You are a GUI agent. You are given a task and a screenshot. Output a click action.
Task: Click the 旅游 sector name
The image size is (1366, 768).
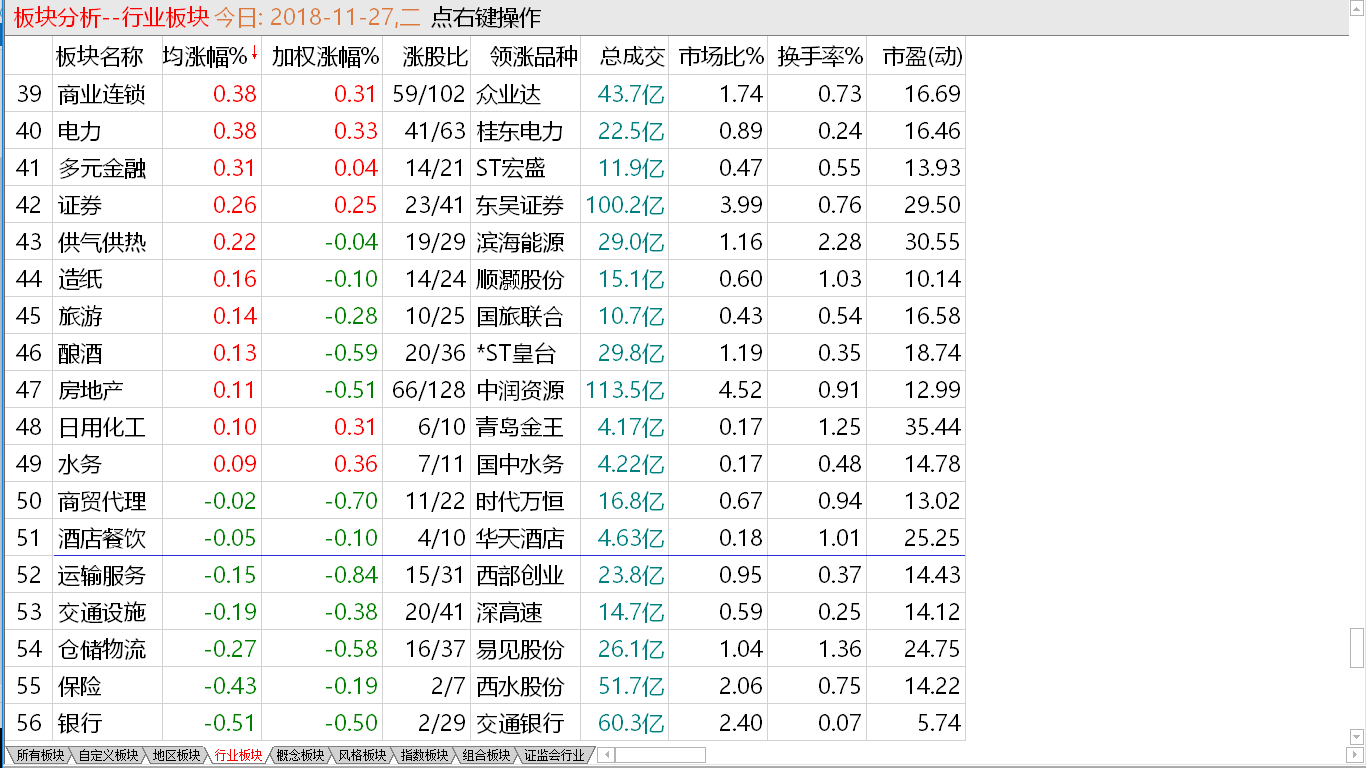pos(80,316)
